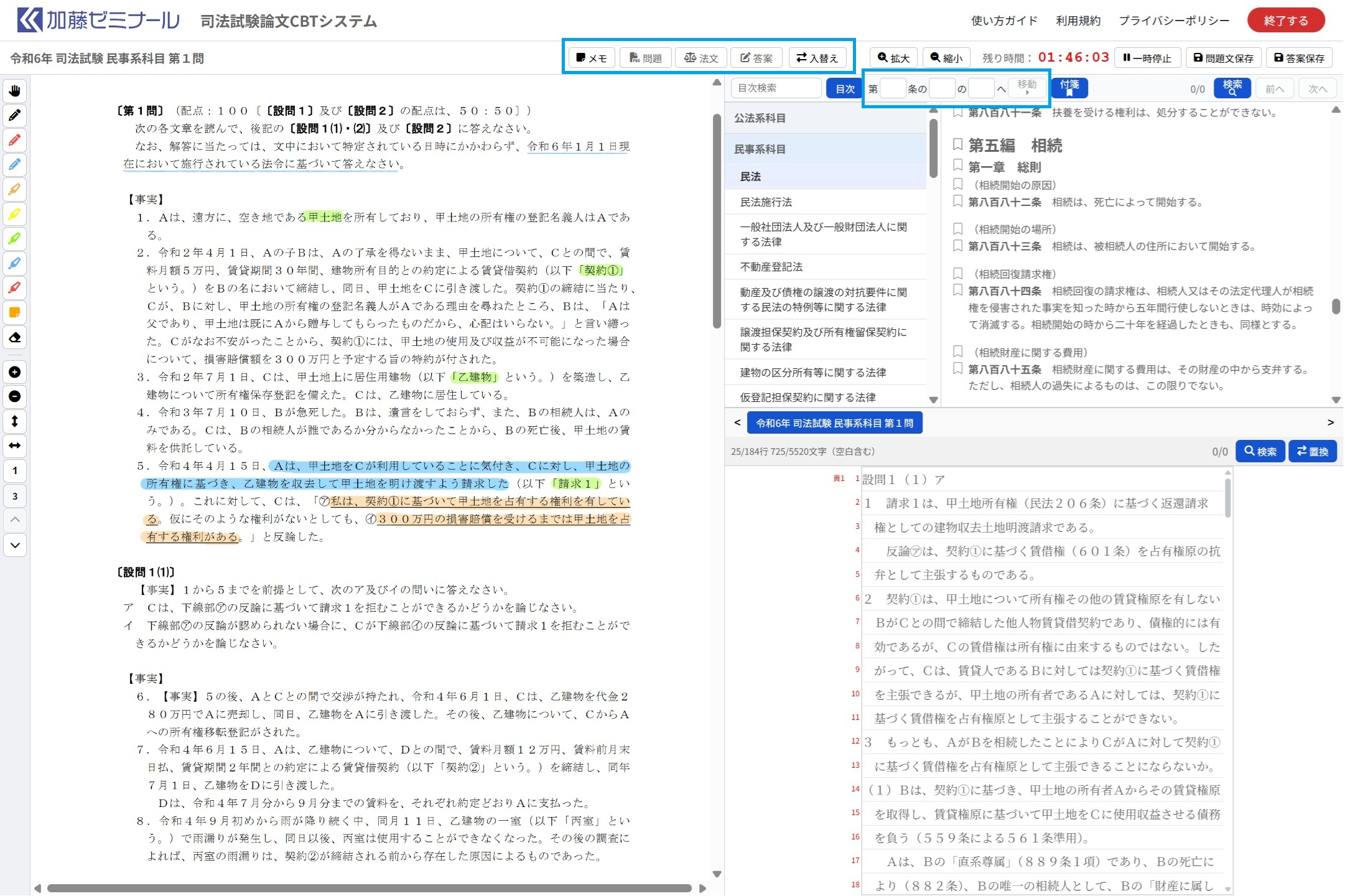The width and height of the screenshot is (1345, 896).
Task: Click the 一時停止 pause button
Action: click(x=1147, y=58)
